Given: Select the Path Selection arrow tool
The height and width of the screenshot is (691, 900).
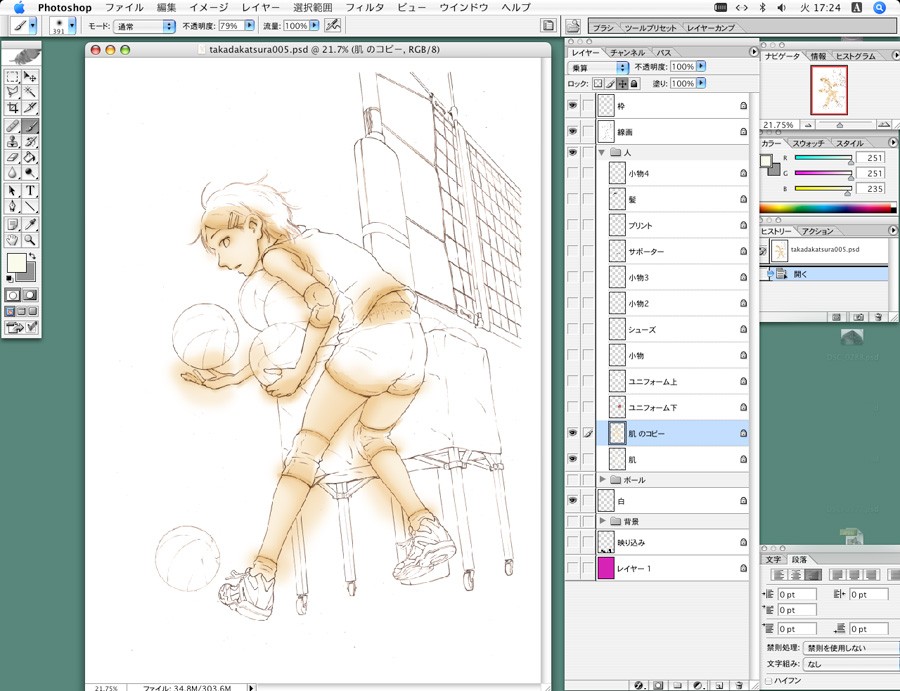Looking at the screenshot, I should (13, 191).
